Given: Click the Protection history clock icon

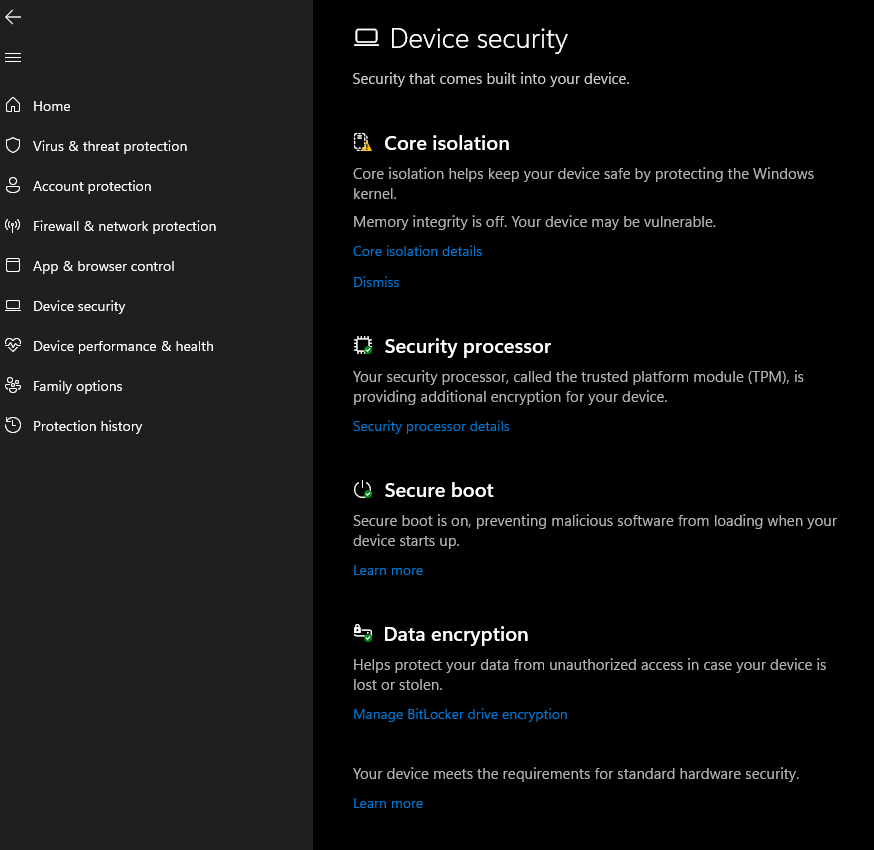Looking at the screenshot, I should pos(13,425).
